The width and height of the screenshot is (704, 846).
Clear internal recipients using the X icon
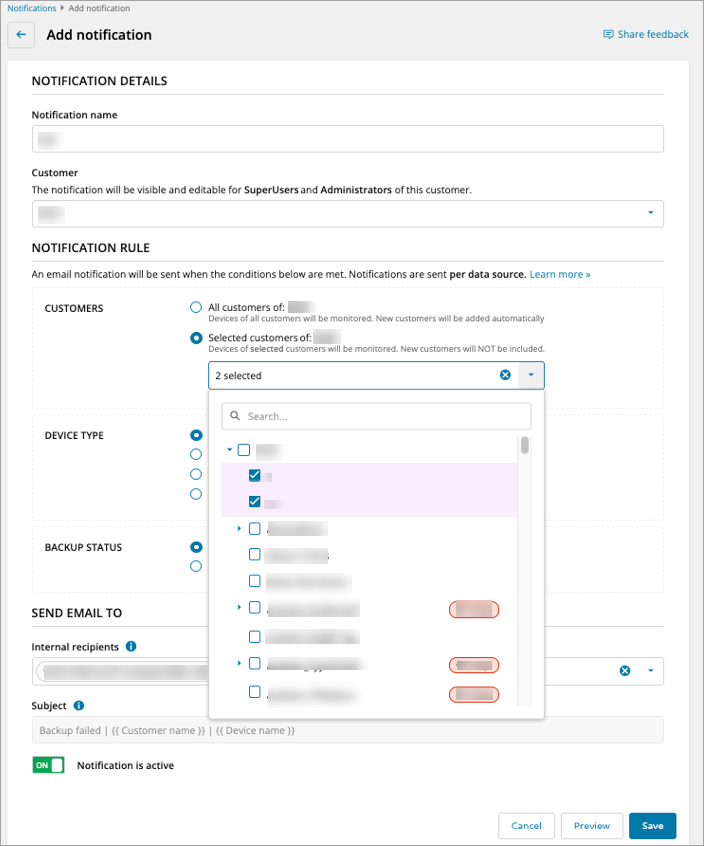[625, 671]
